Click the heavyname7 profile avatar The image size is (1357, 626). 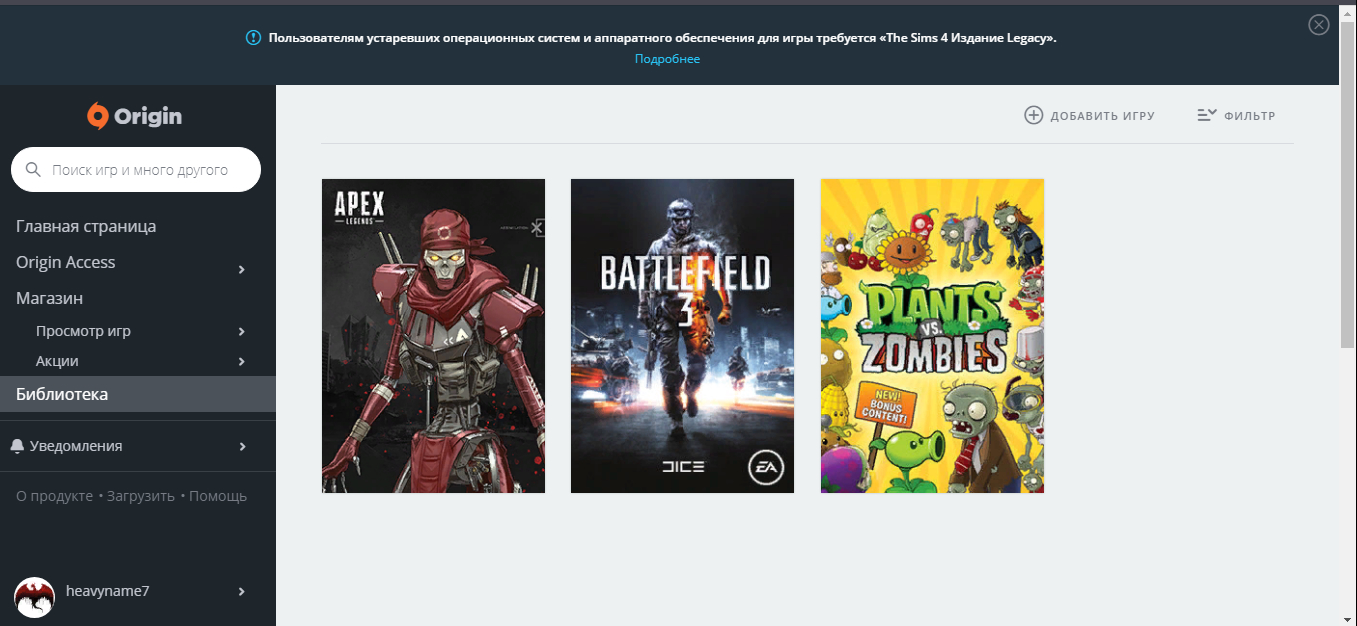(x=35, y=596)
